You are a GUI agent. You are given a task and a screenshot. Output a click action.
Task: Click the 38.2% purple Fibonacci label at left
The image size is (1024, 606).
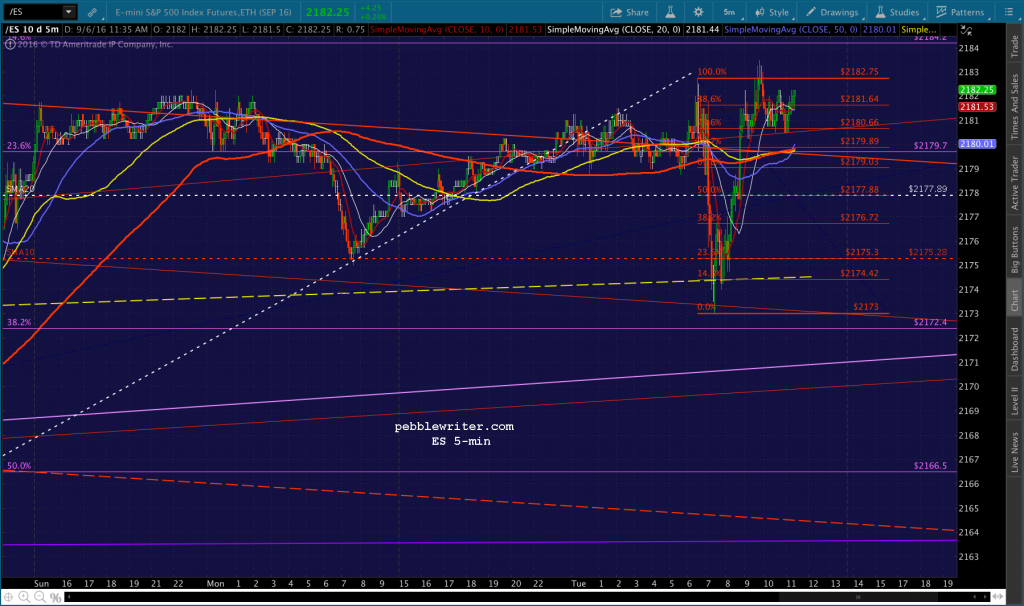pyautogui.click(x=19, y=323)
